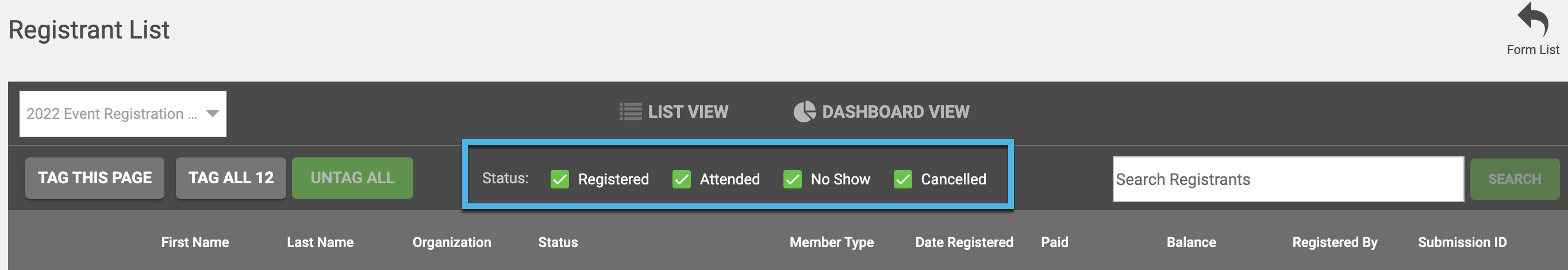Sort by Date Registered column header
The width and height of the screenshot is (1568, 270).
(x=964, y=242)
